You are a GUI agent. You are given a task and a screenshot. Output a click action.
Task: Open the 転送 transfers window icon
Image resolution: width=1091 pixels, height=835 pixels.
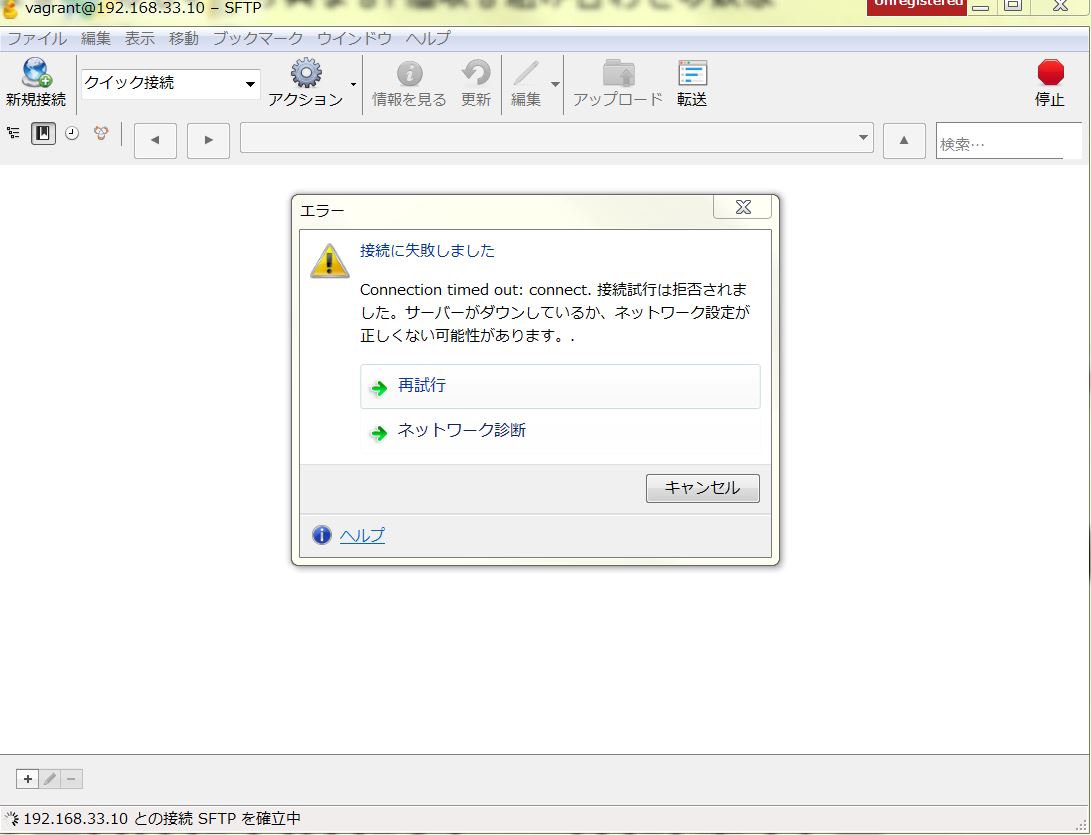(x=692, y=74)
